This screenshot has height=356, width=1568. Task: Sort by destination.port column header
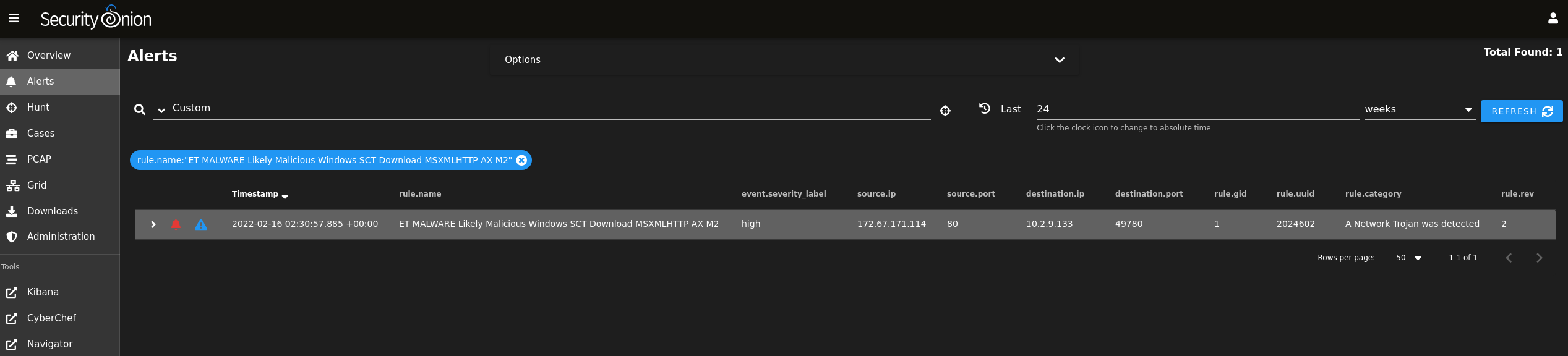coord(1149,194)
